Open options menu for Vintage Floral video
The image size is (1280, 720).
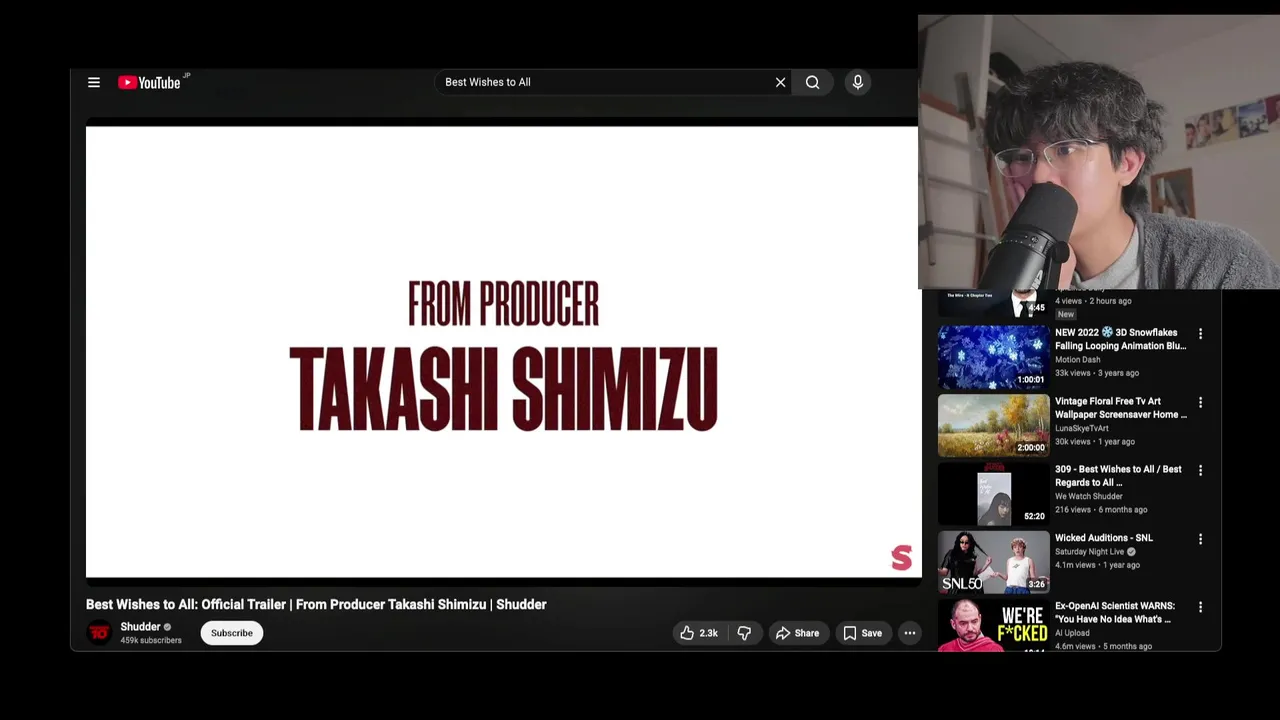coord(1201,403)
